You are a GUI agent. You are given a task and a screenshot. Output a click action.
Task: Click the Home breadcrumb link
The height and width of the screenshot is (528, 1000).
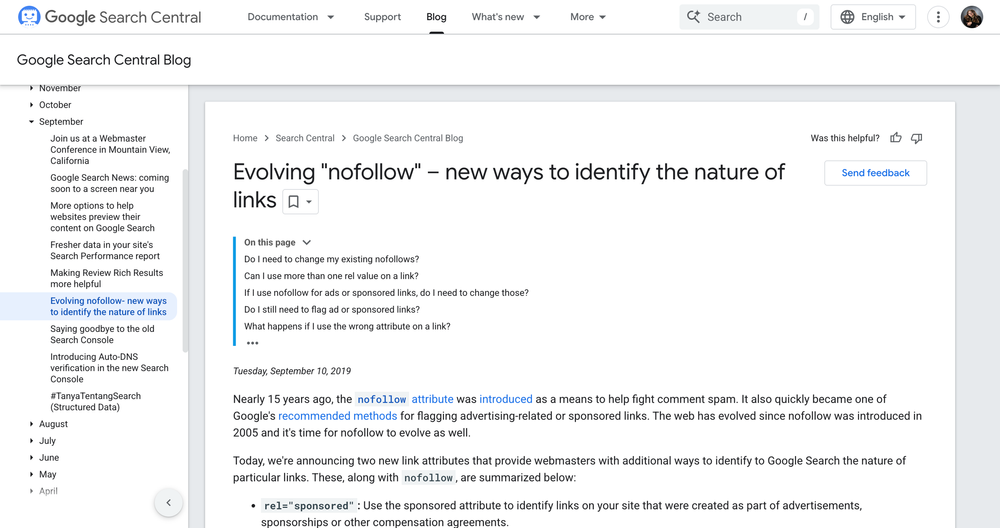click(245, 138)
